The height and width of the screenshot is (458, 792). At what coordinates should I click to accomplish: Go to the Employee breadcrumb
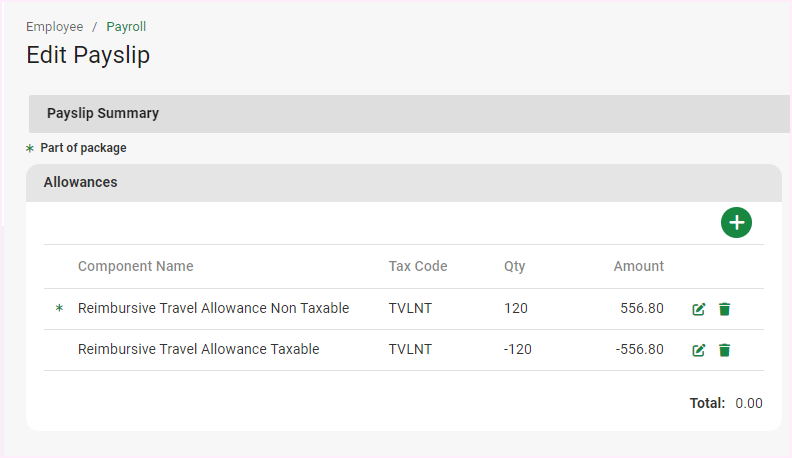pyautogui.click(x=55, y=27)
